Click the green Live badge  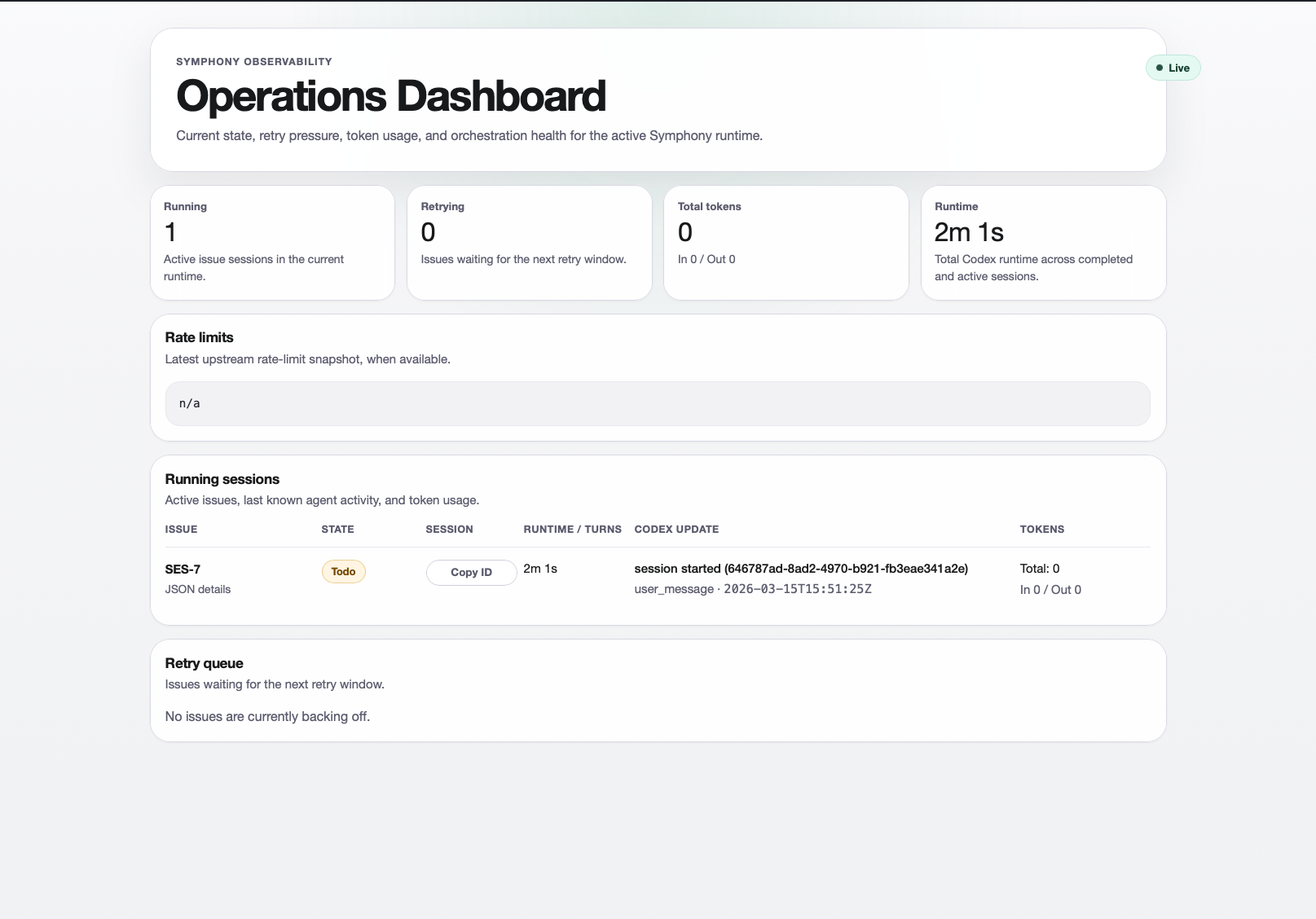click(1173, 68)
